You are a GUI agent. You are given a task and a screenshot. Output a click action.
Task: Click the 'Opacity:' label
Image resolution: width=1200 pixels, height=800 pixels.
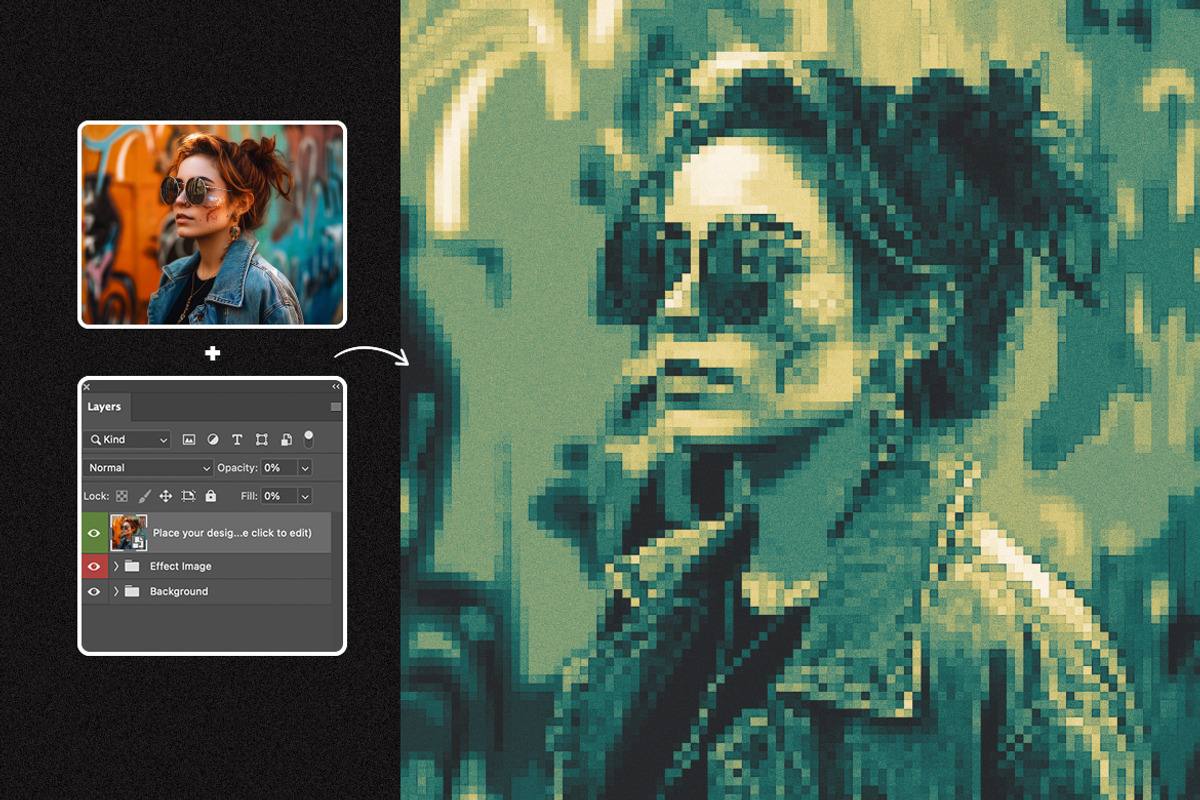coord(238,468)
